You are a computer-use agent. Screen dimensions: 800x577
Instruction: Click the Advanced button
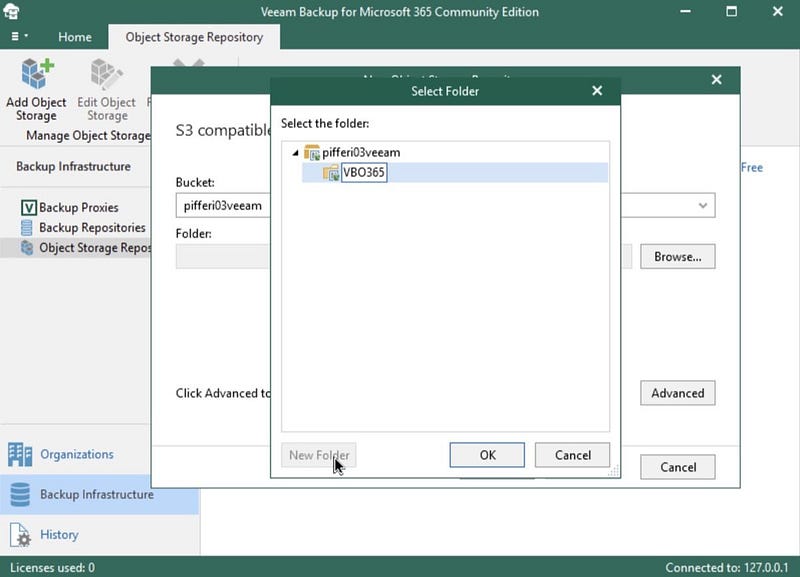[678, 393]
